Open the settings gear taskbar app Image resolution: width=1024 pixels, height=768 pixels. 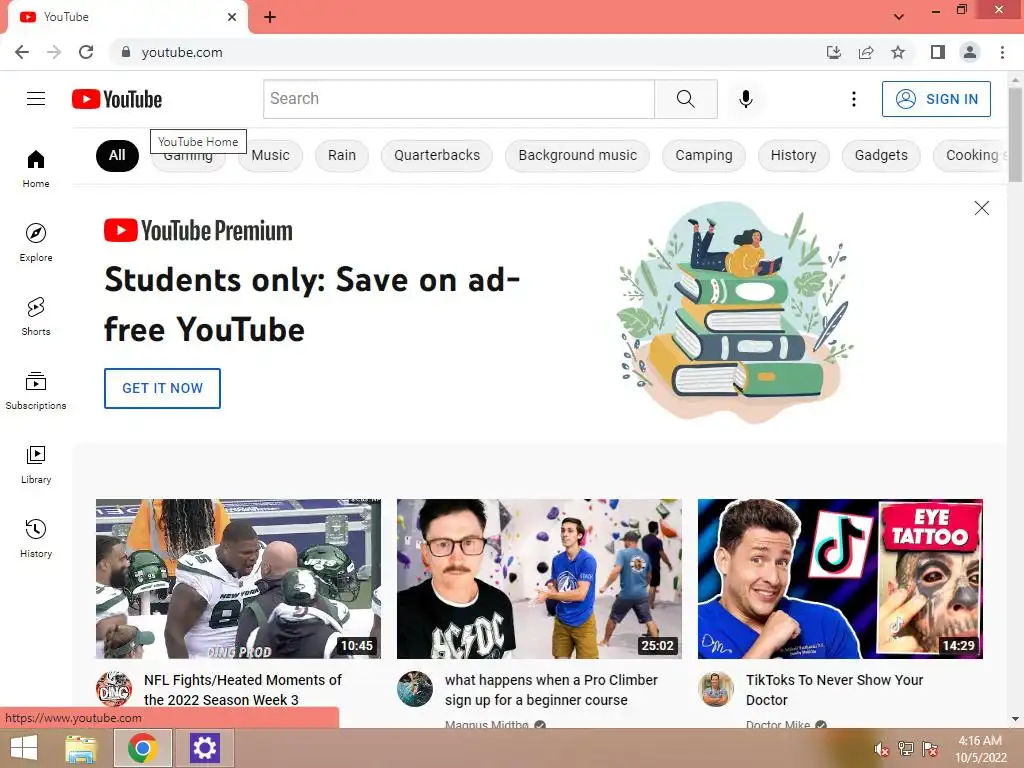coord(204,748)
